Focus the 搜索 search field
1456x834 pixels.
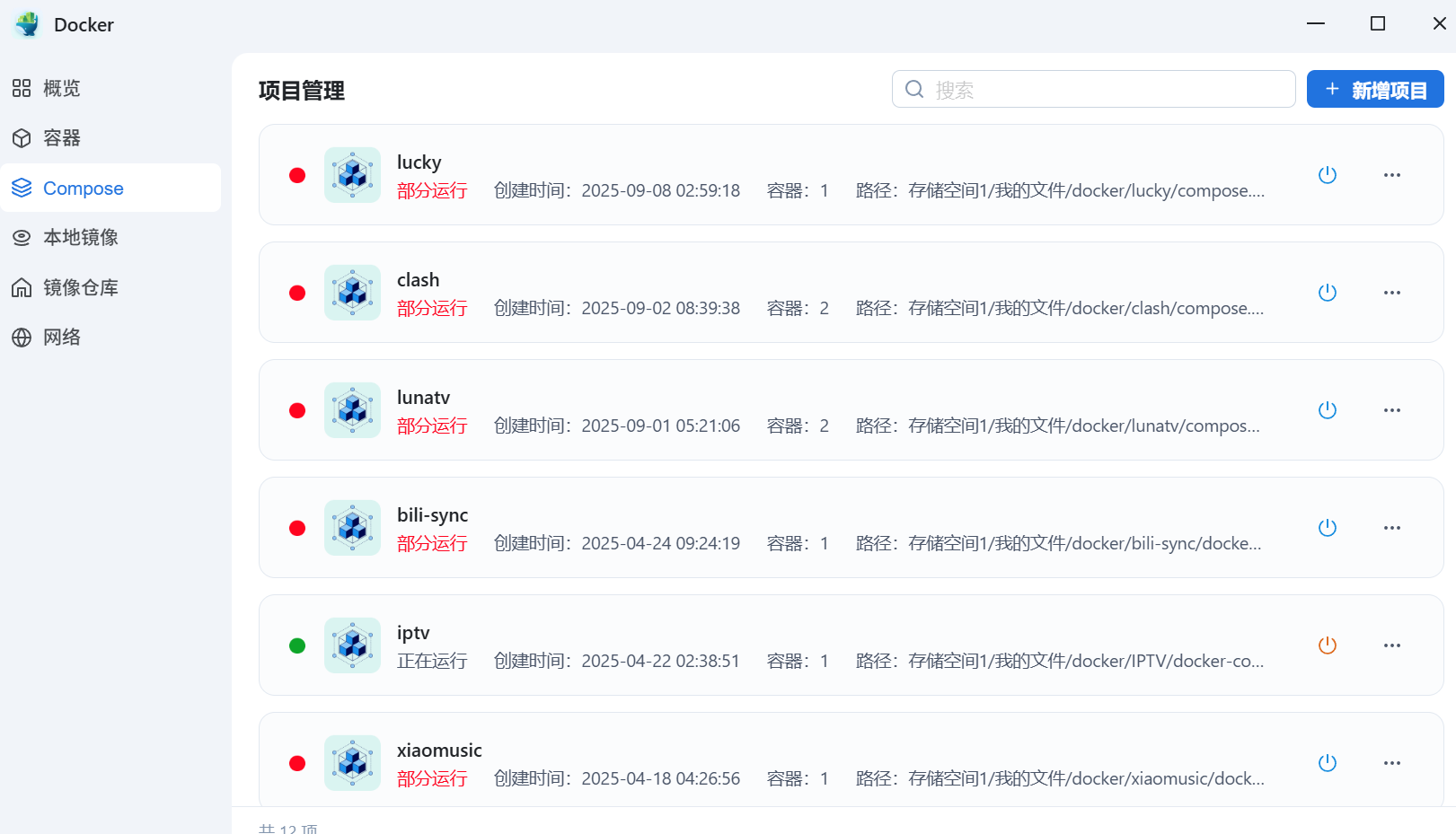tap(1093, 89)
